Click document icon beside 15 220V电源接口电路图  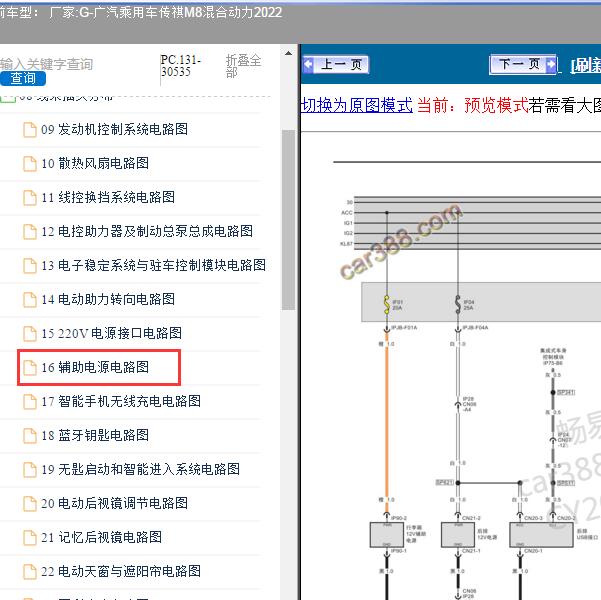click(x=30, y=334)
